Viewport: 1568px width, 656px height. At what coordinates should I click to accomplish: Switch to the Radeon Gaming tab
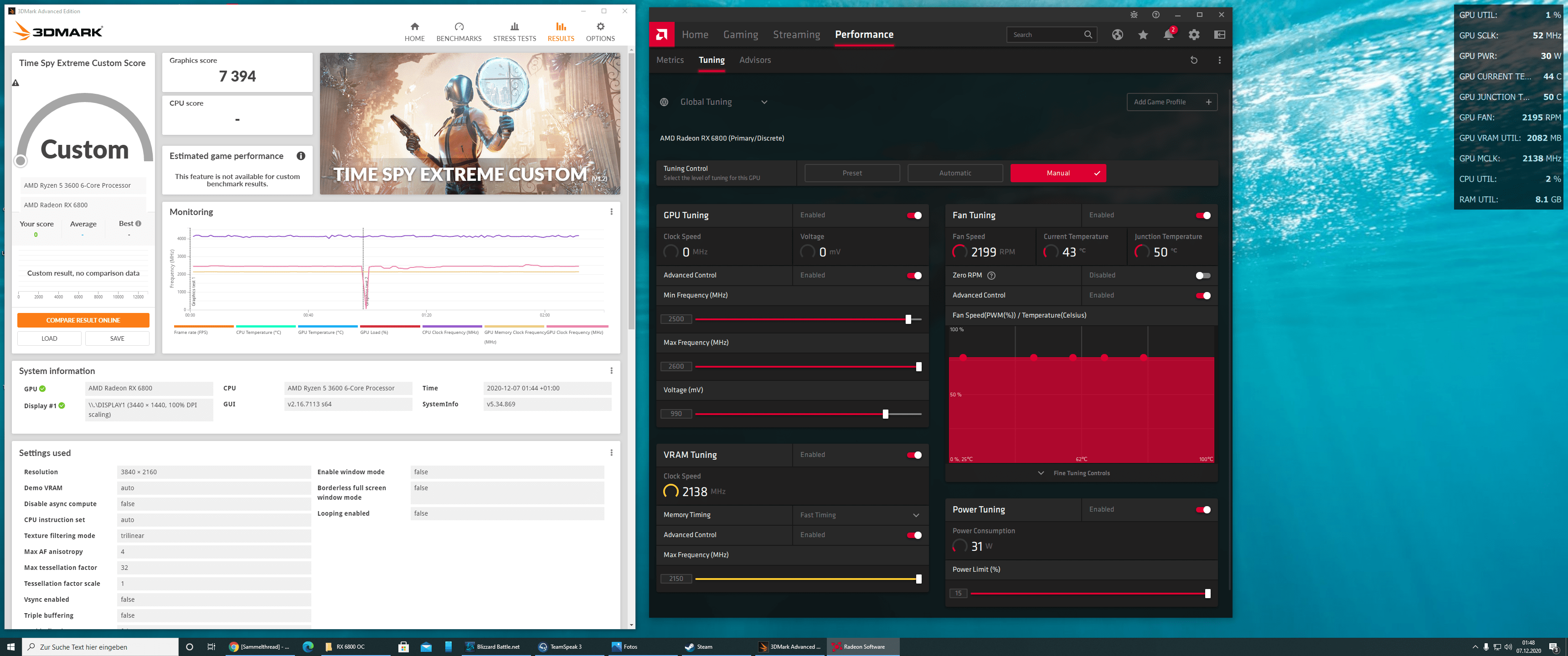pyautogui.click(x=740, y=35)
